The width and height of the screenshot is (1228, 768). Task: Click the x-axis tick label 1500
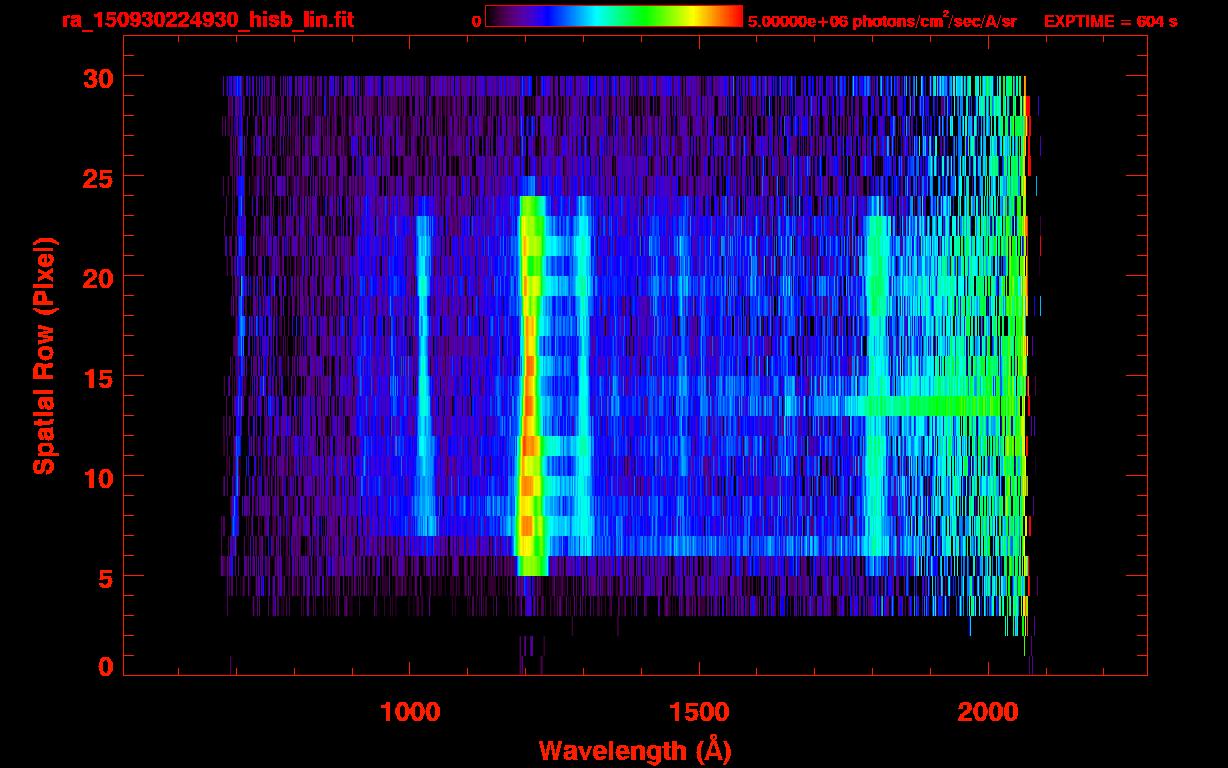698,712
